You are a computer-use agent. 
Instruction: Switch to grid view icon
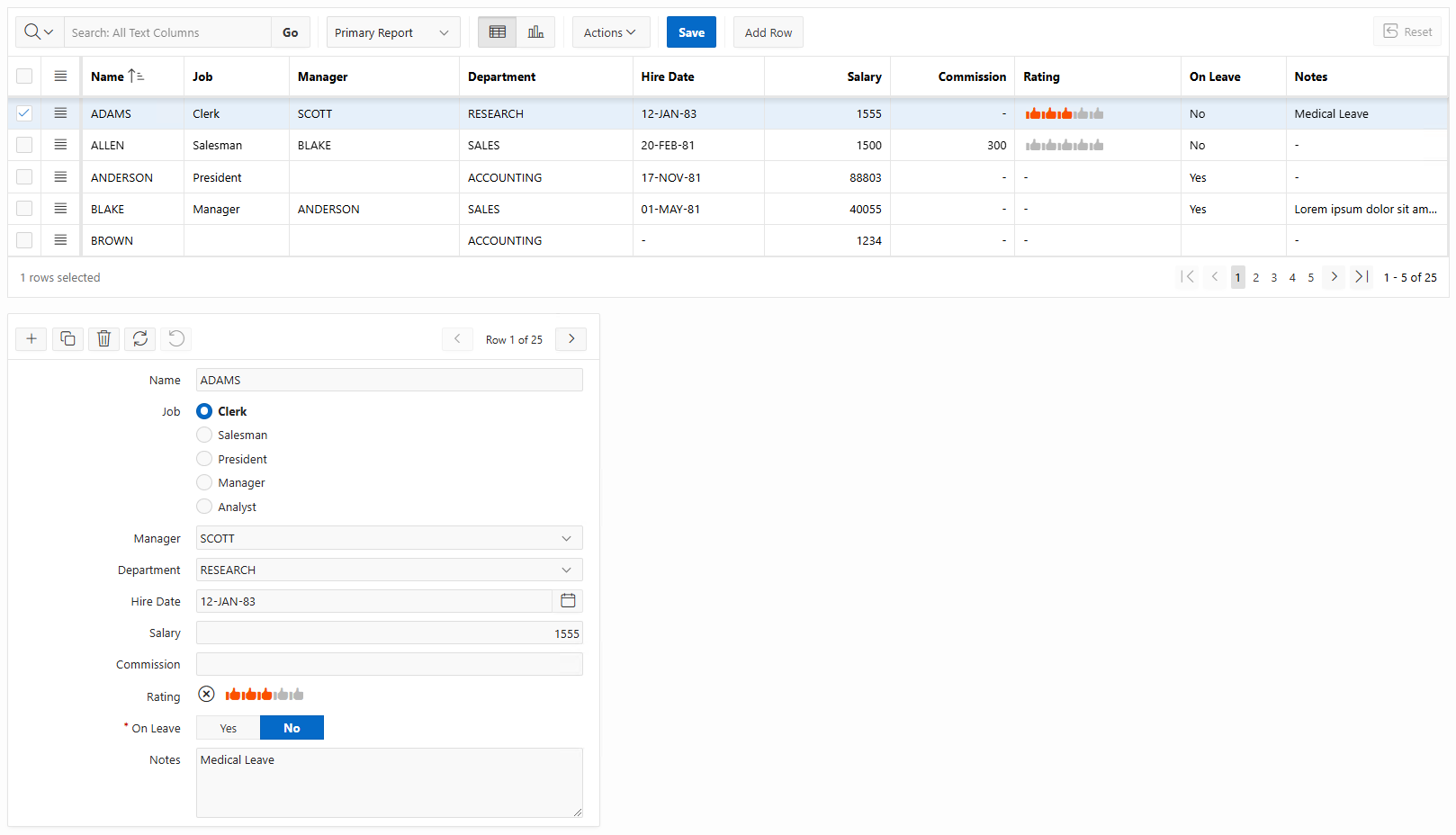click(x=498, y=32)
